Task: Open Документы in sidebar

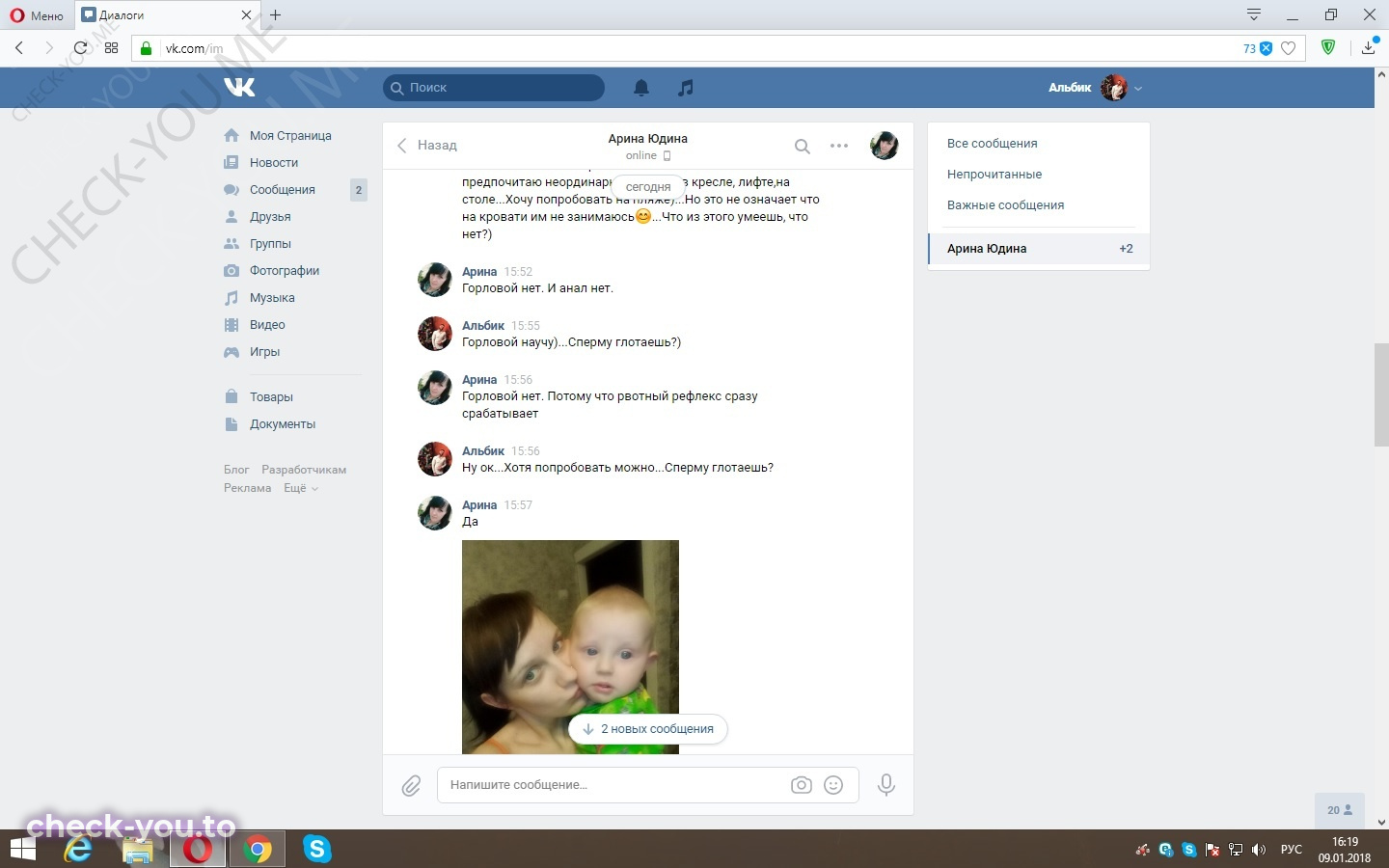Action: [283, 424]
